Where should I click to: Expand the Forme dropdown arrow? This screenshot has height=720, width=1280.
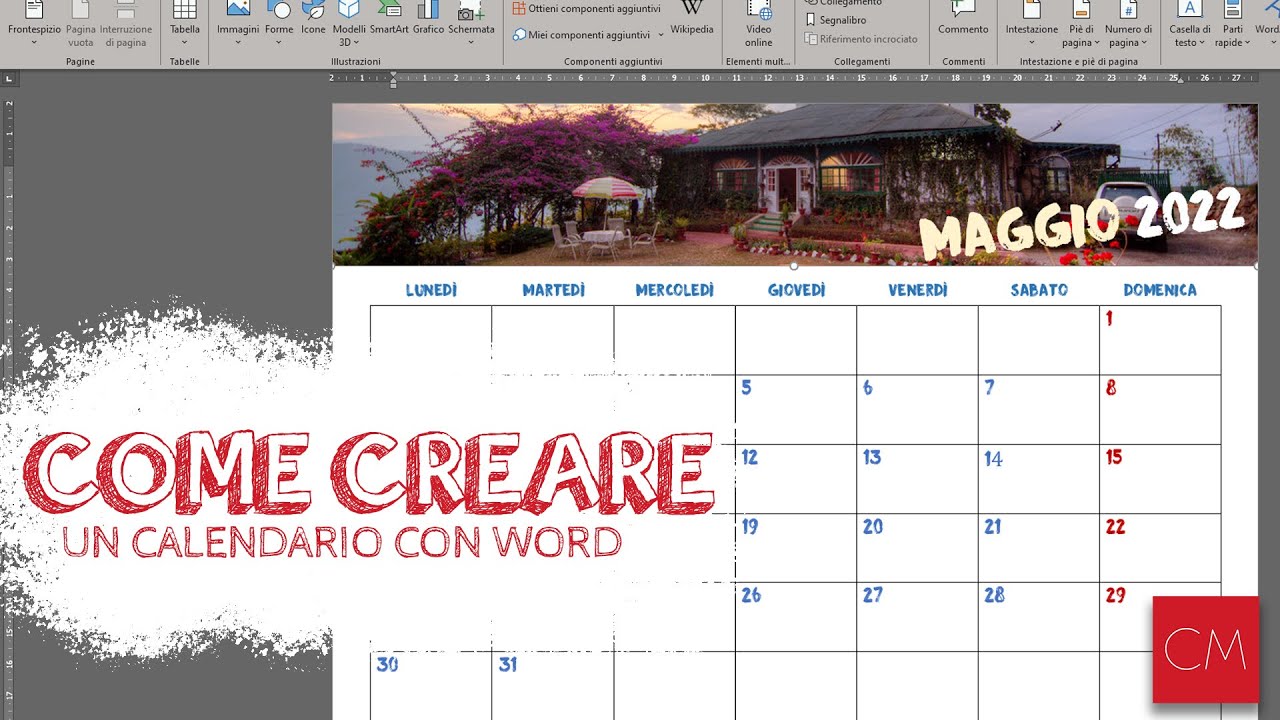(279, 43)
